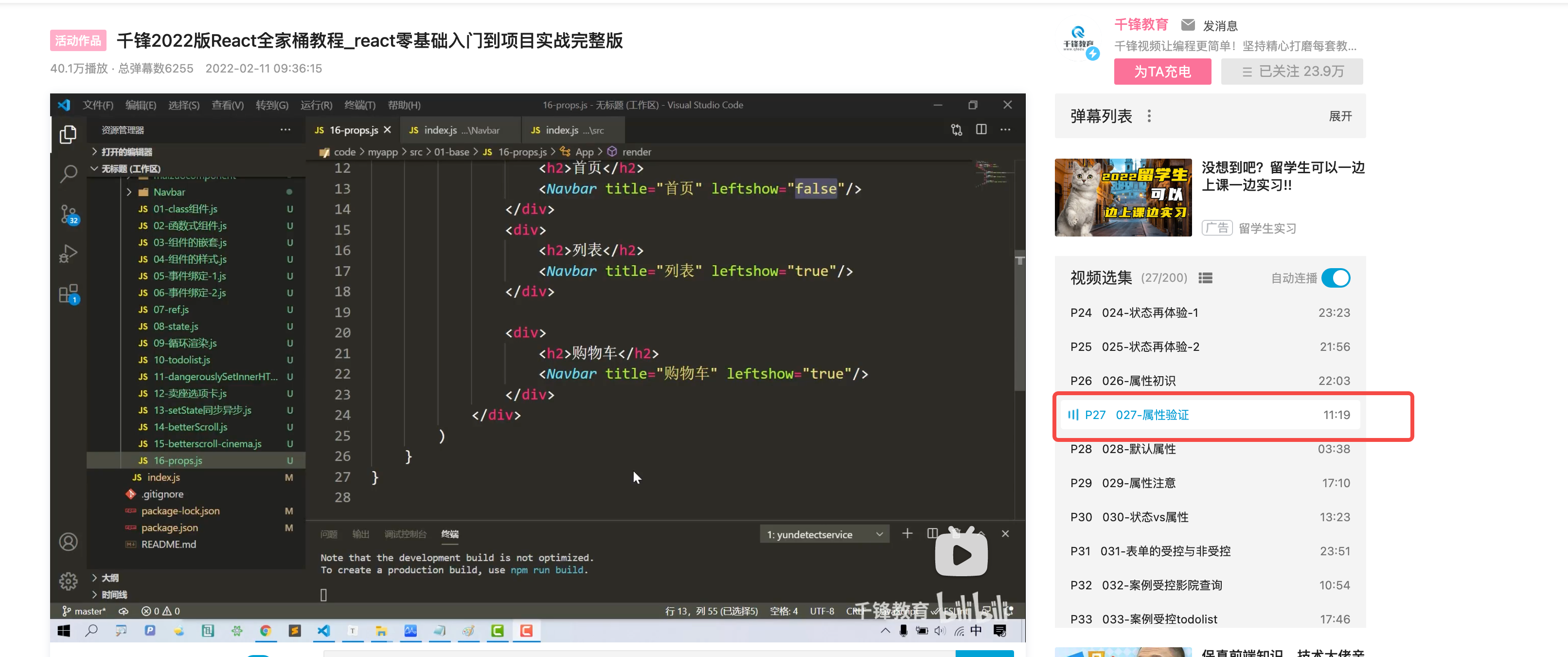Open the Search icon in the activity bar

(68, 174)
